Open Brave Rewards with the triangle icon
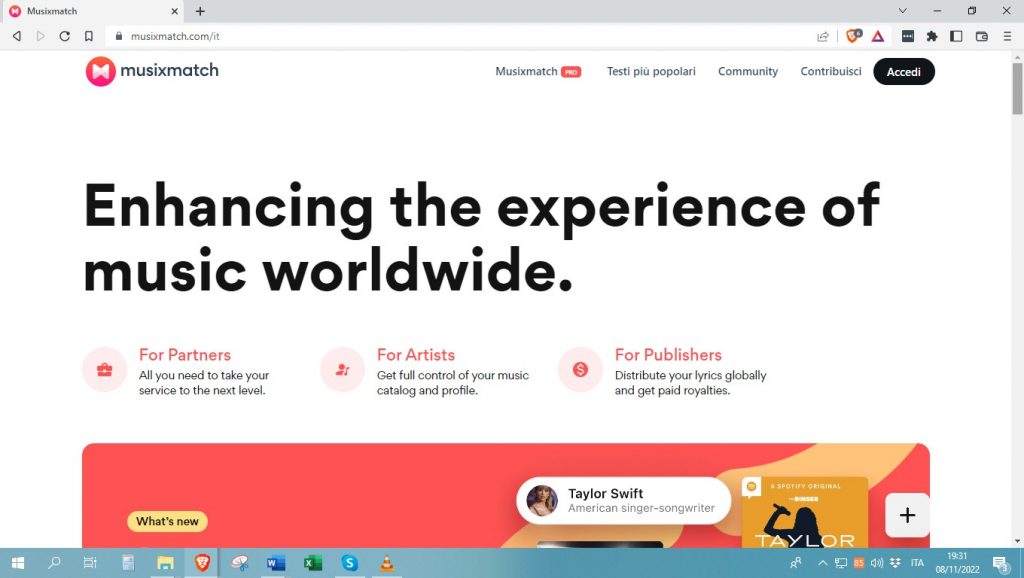 877,35
